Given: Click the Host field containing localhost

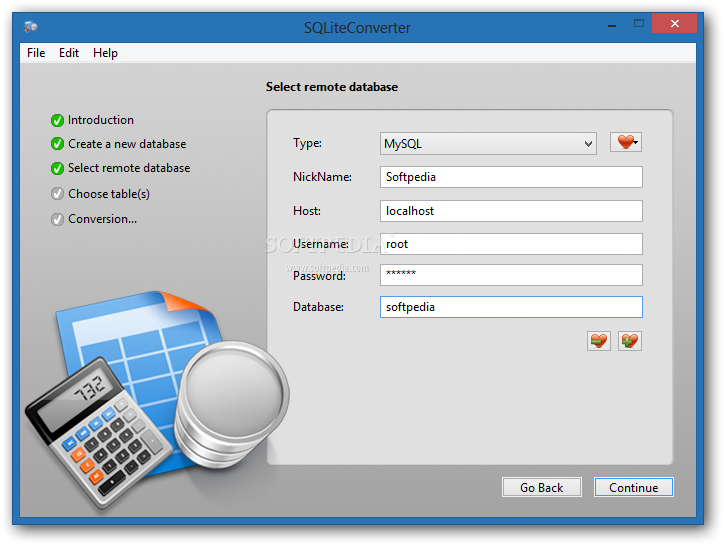Looking at the screenshot, I should (x=511, y=211).
